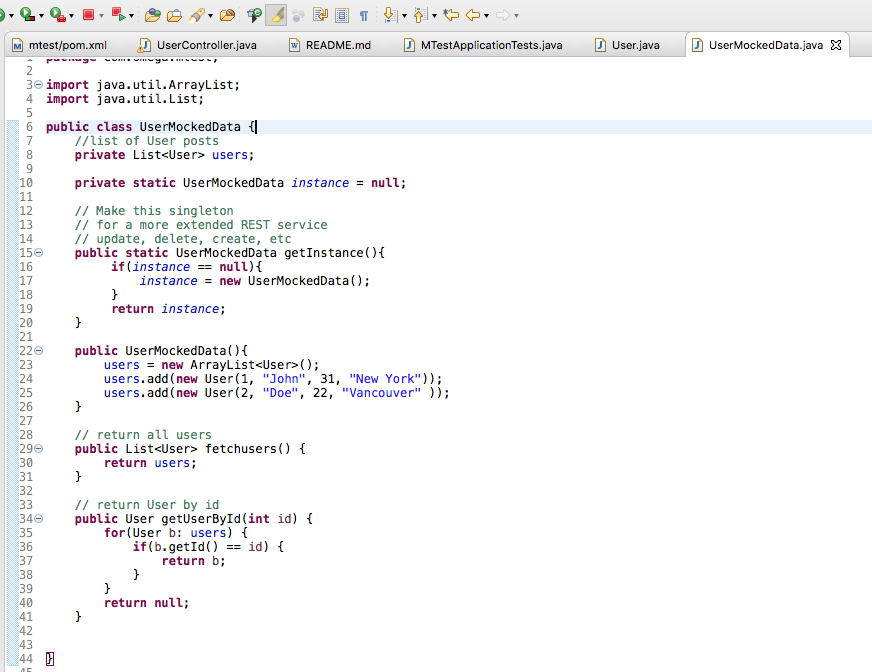872x672 pixels.
Task: Toggle the red Skip All Breakpoints icon
Action: coord(117,15)
